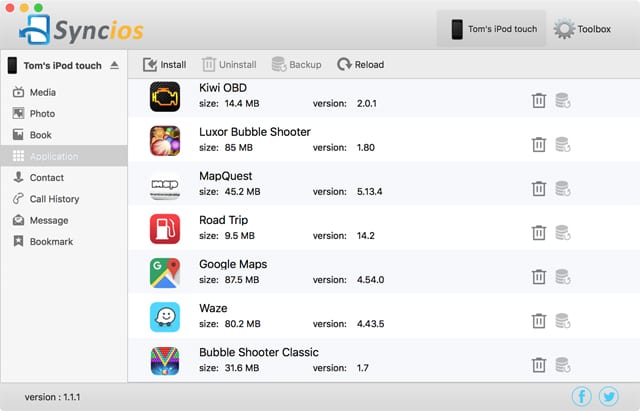Click the Install button in the toolbar

click(165, 65)
